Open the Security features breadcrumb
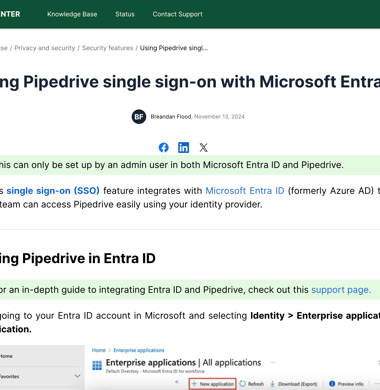380x390 pixels. 107,48
